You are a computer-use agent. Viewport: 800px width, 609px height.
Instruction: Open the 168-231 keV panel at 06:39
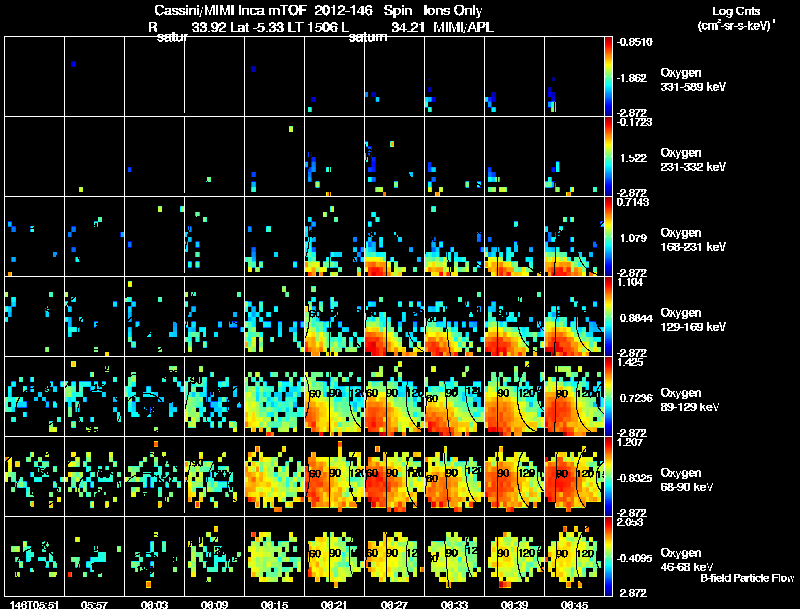click(x=514, y=236)
